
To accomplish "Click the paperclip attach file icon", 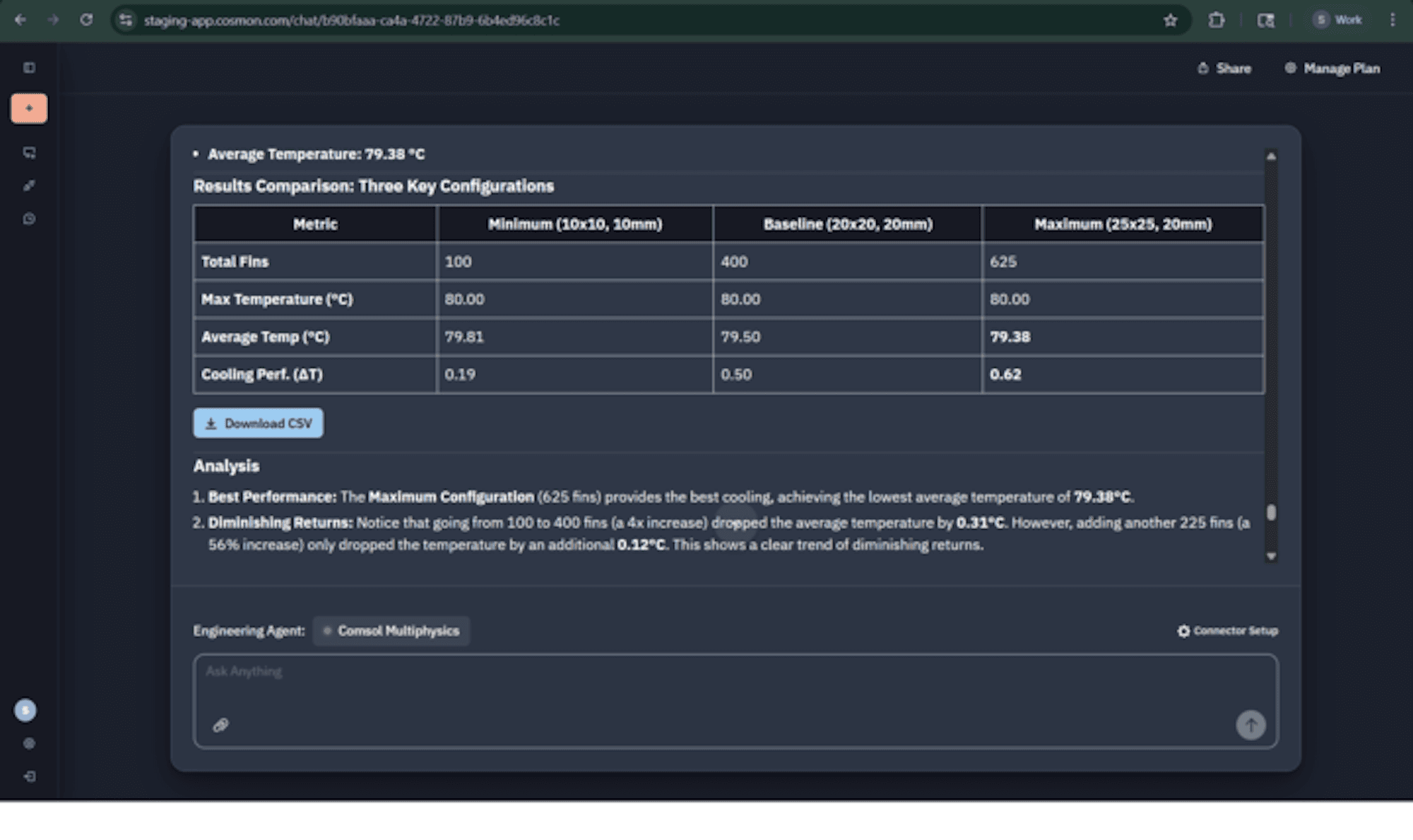I will [x=220, y=725].
